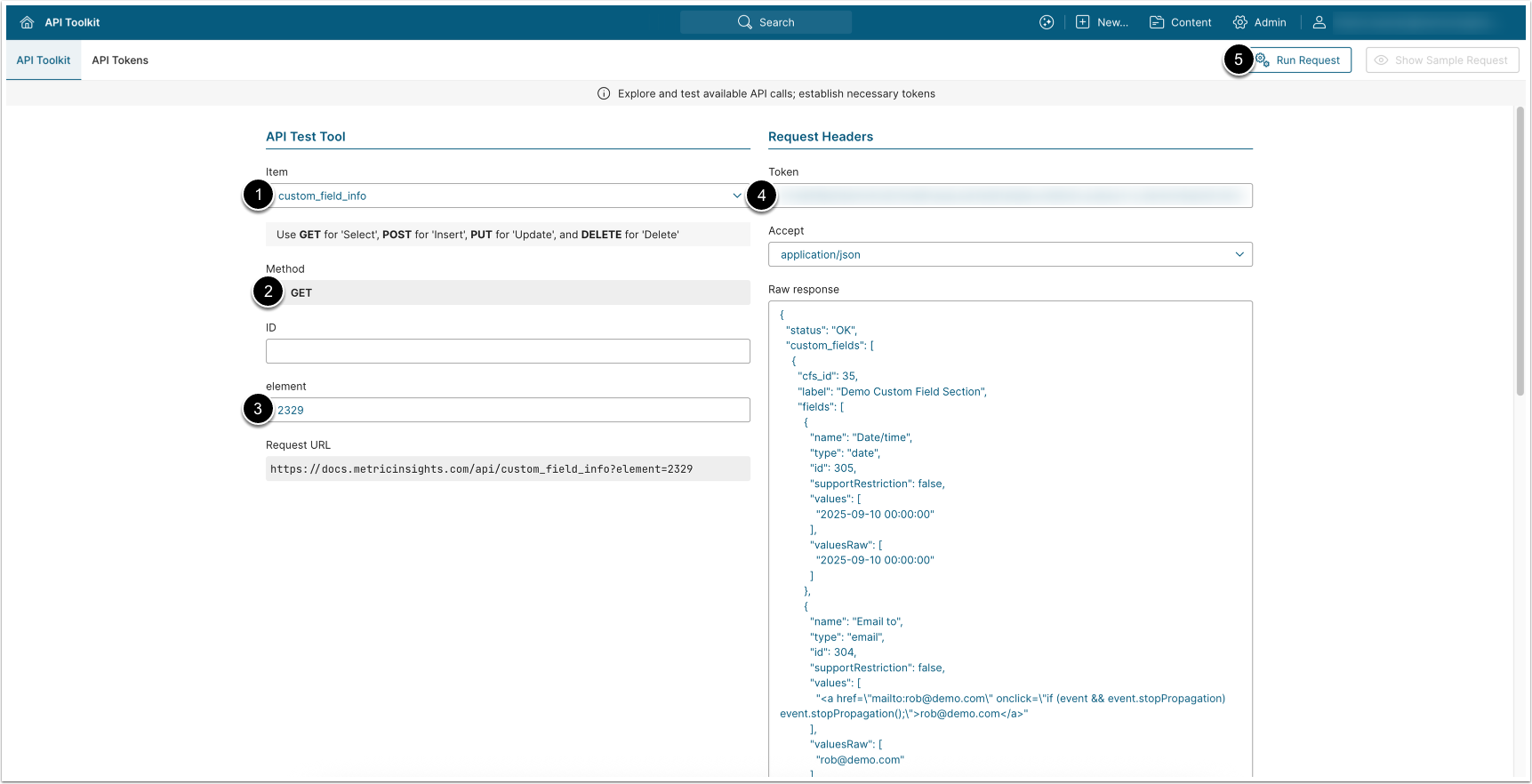
Task: Select the API Toolkit tab
Action: click(44, 60)
